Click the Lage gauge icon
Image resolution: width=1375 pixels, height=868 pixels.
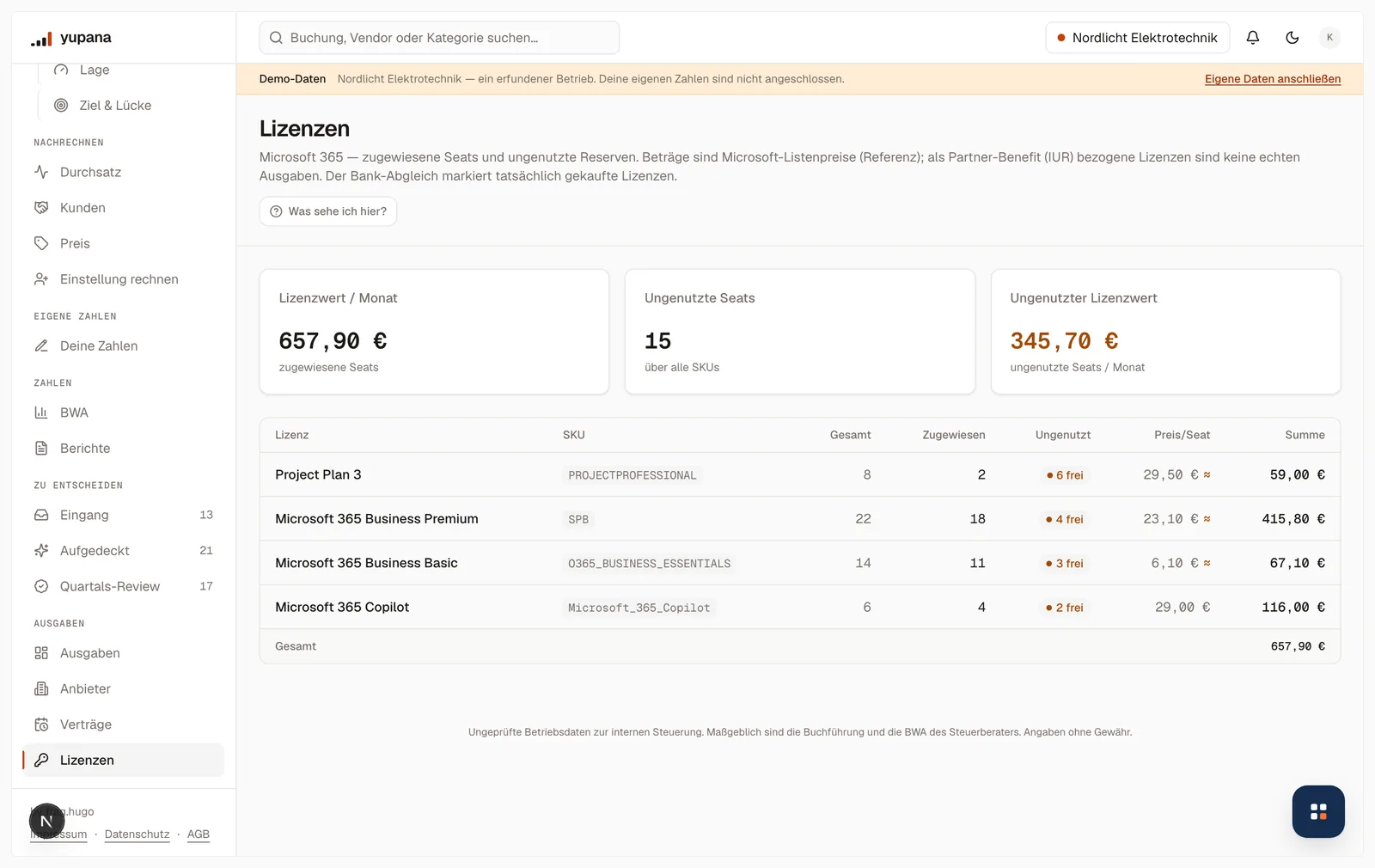point(61,70)
